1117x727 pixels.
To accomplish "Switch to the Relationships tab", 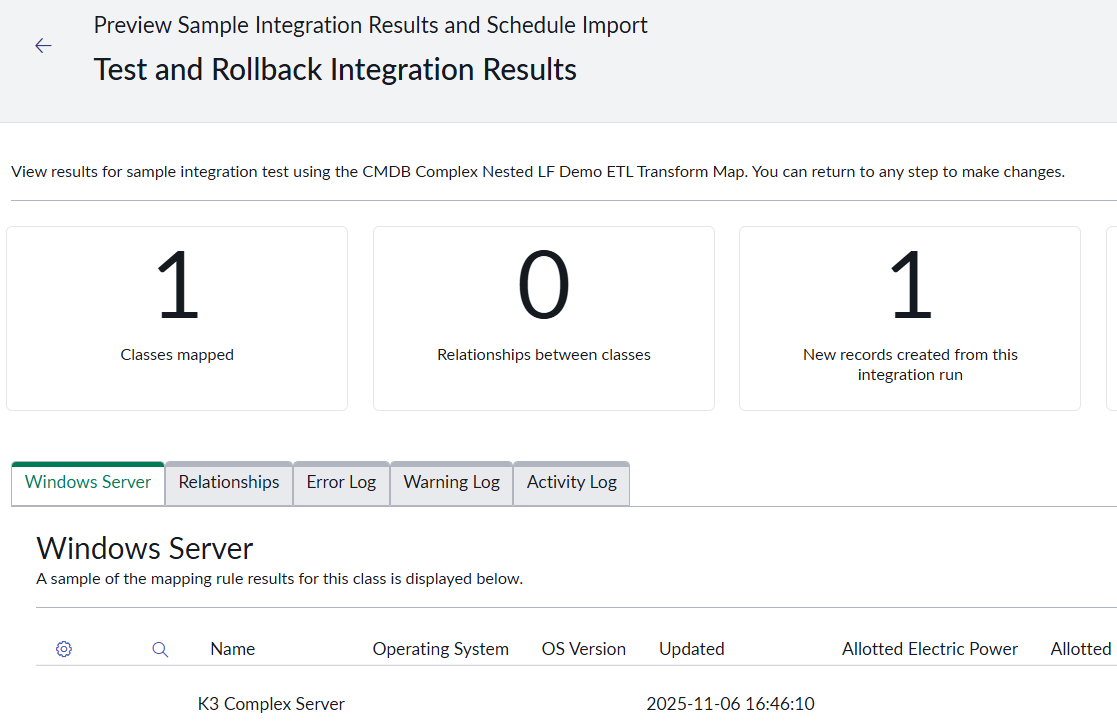I will pos(229,482).
